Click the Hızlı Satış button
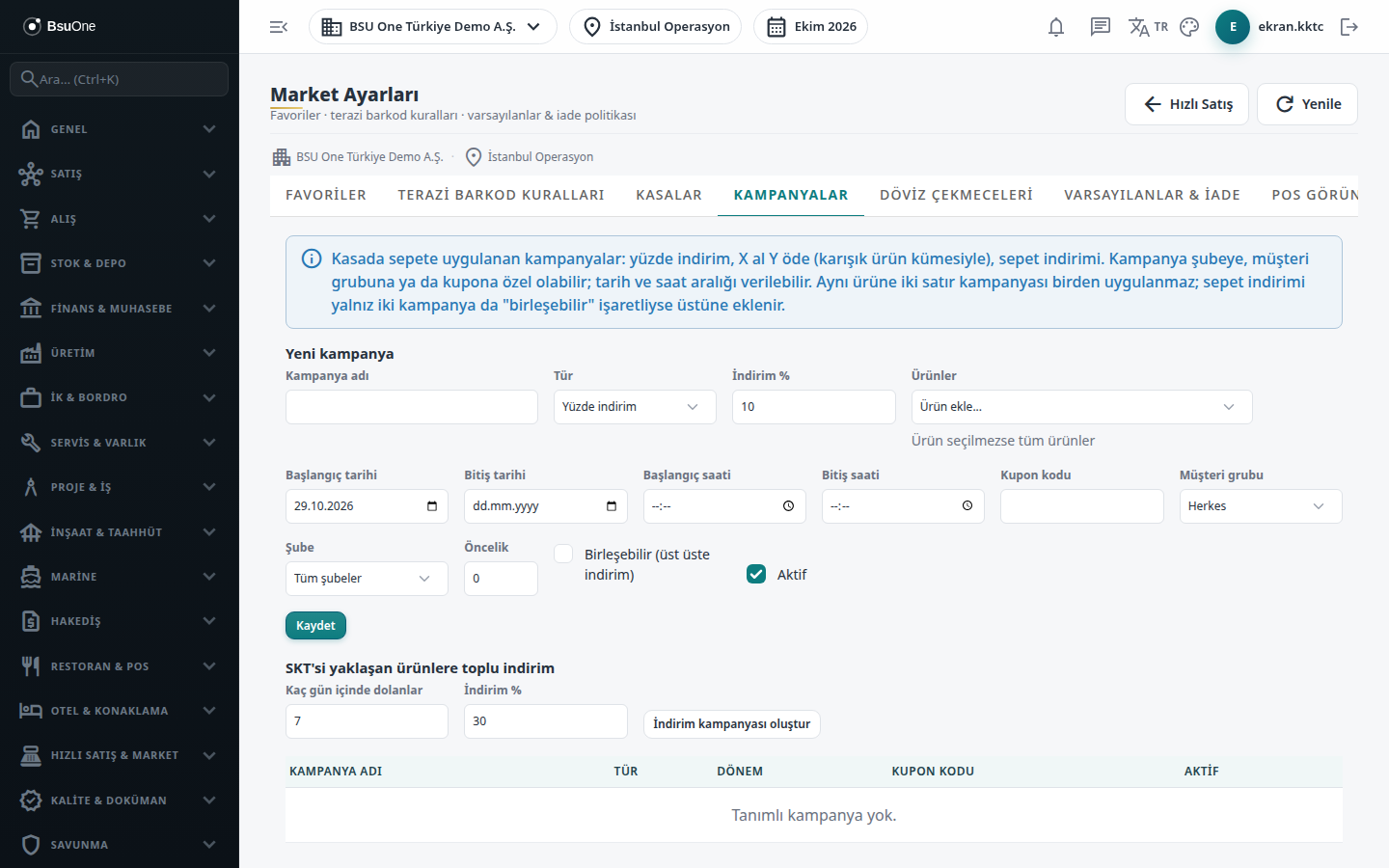This screenshot has height=868, width=1389. click(x=1186, y=104)
